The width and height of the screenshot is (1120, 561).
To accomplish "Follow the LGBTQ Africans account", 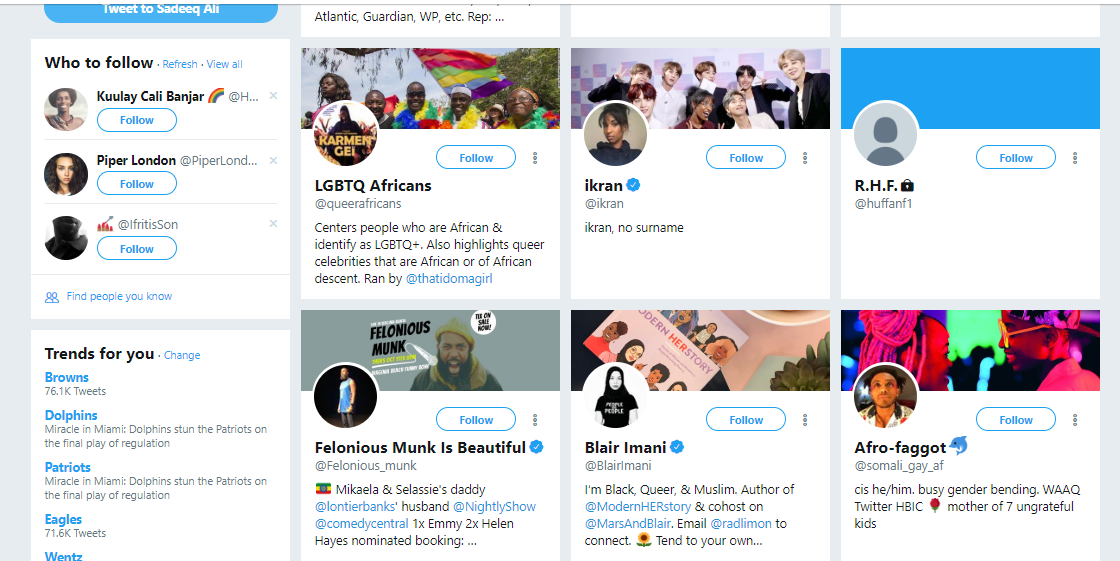I will 476,158.
